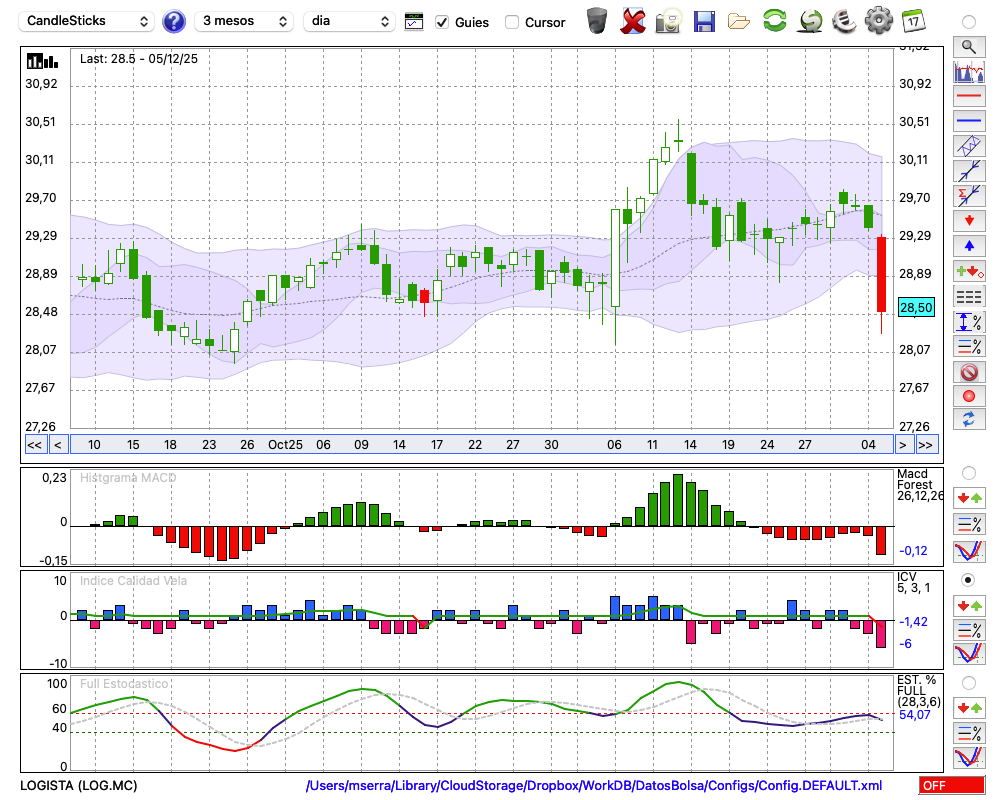Click MACD panel lines percent icon
The width and height of the screenshot is (1000, 800).
point(969,524)
